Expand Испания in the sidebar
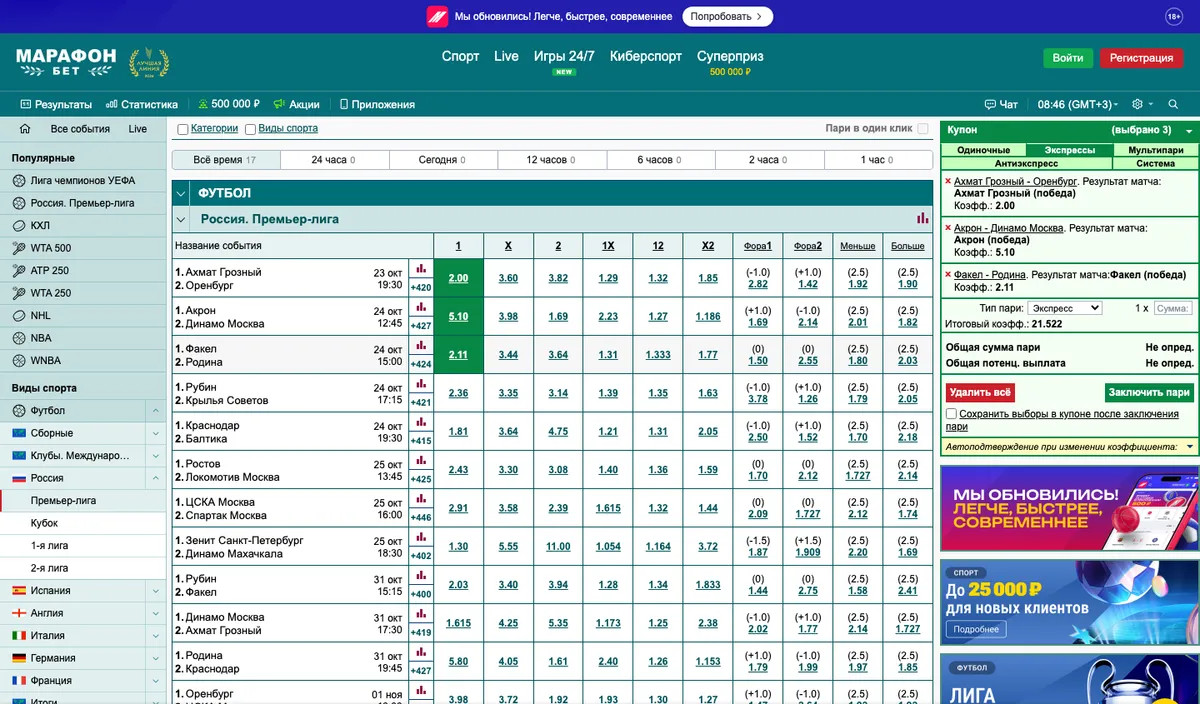Image resolution: width=1200 pixels, height=704 pixels. coord(155,591)
